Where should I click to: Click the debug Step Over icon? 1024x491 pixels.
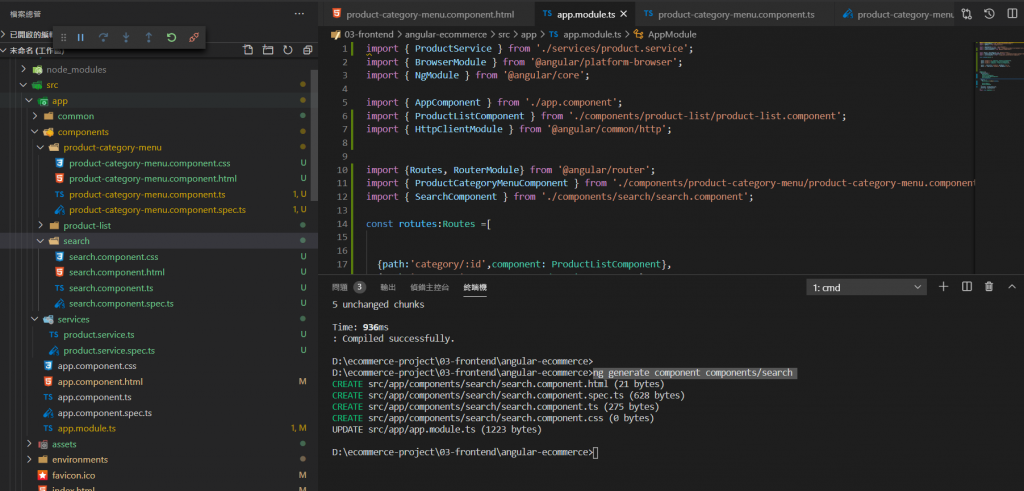103,37
